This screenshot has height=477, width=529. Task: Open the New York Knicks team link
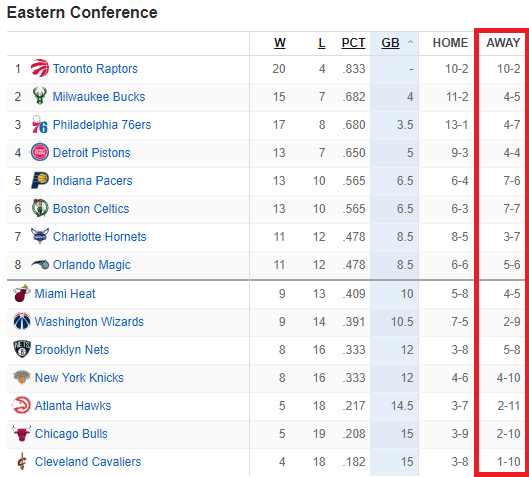[79, 377]
